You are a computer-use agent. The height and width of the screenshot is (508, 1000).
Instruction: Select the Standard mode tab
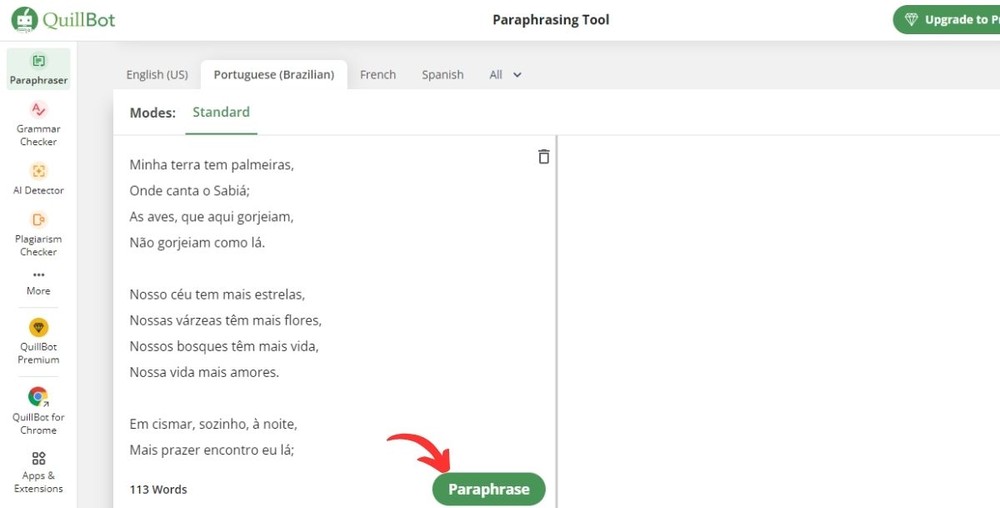click(221, 112)
